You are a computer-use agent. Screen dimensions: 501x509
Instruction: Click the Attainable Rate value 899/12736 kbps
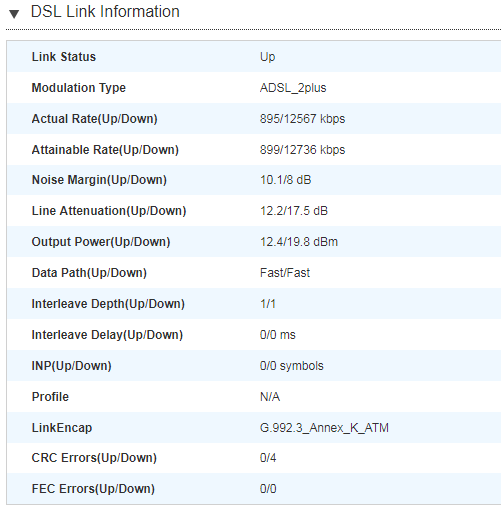302,150
